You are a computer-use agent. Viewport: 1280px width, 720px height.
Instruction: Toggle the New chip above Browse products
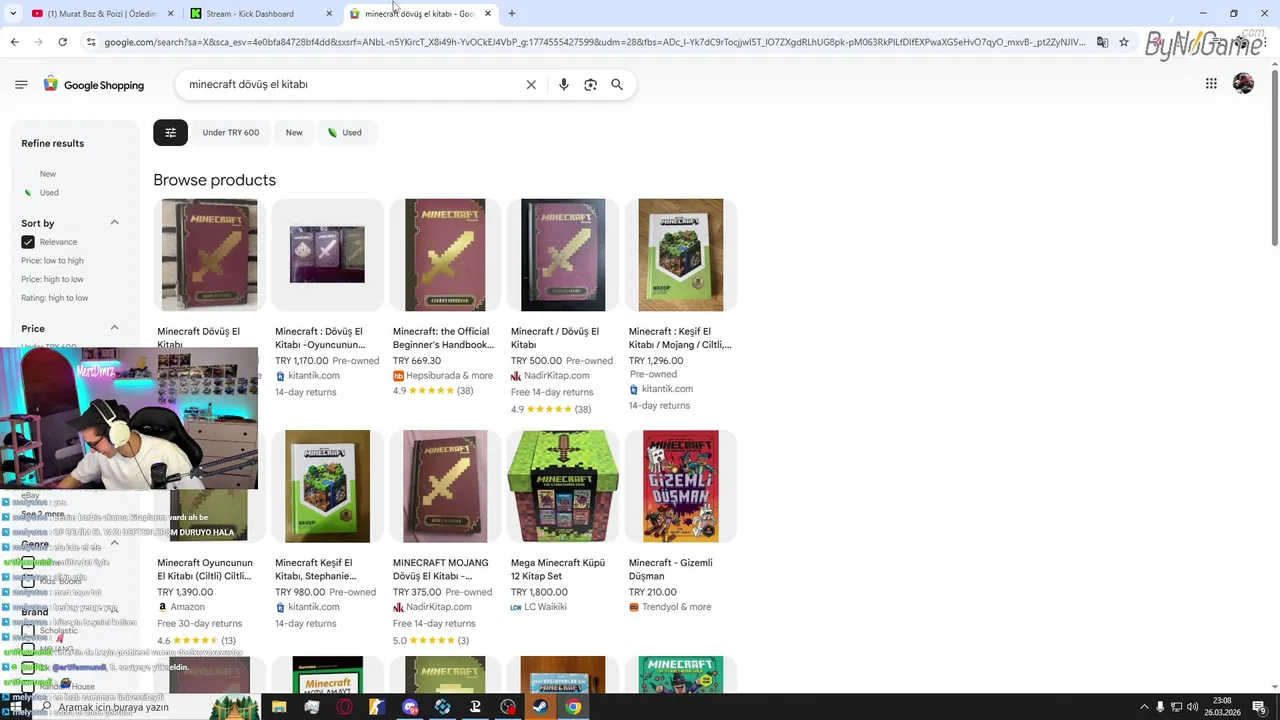coord(294,132)
